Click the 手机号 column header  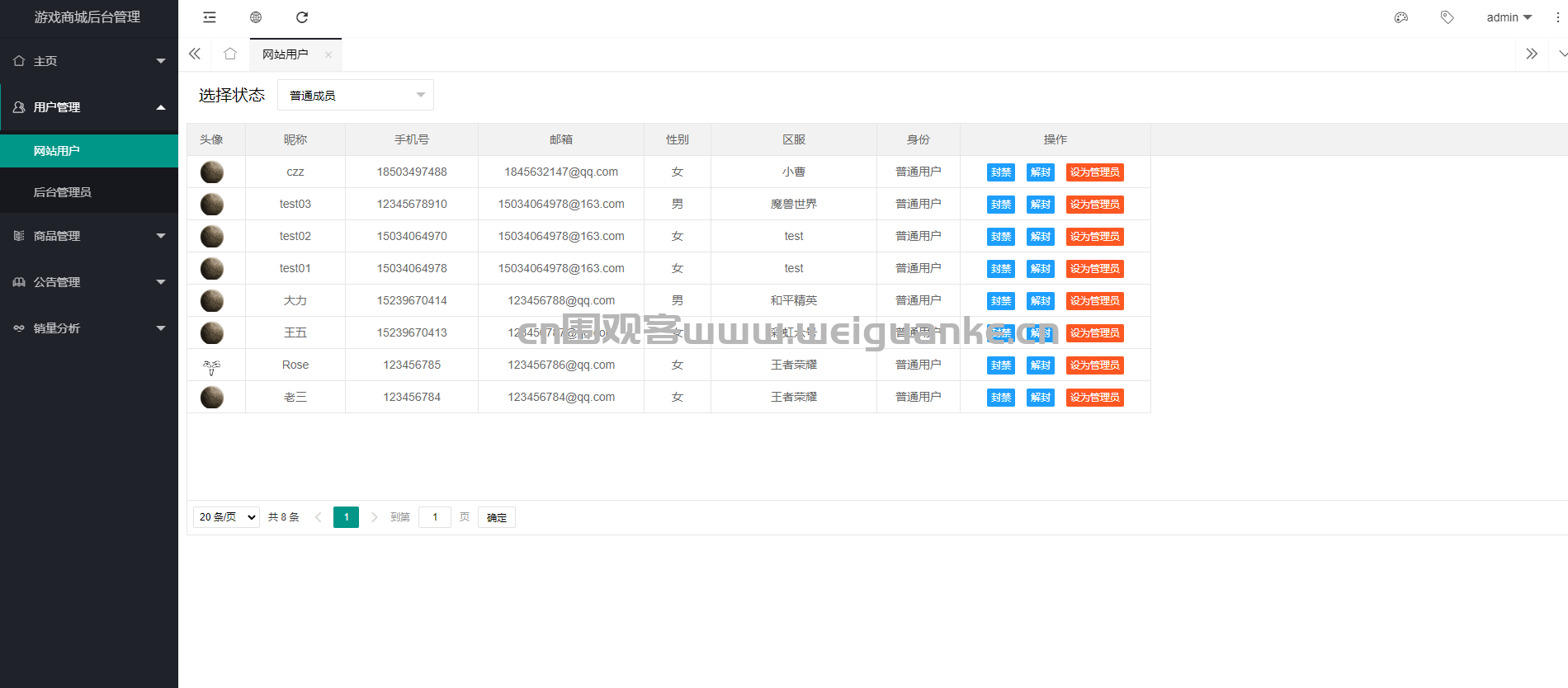click(412, 139)
